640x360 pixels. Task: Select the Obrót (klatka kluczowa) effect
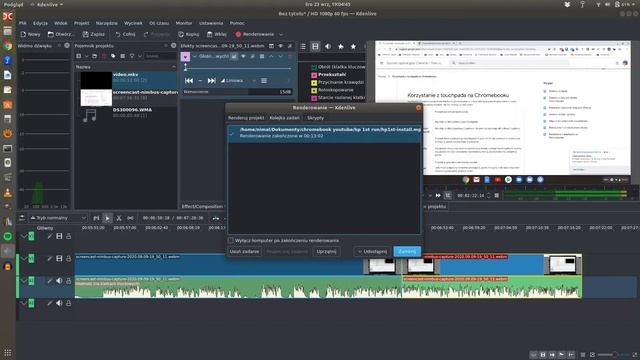[x=338, y=67]
